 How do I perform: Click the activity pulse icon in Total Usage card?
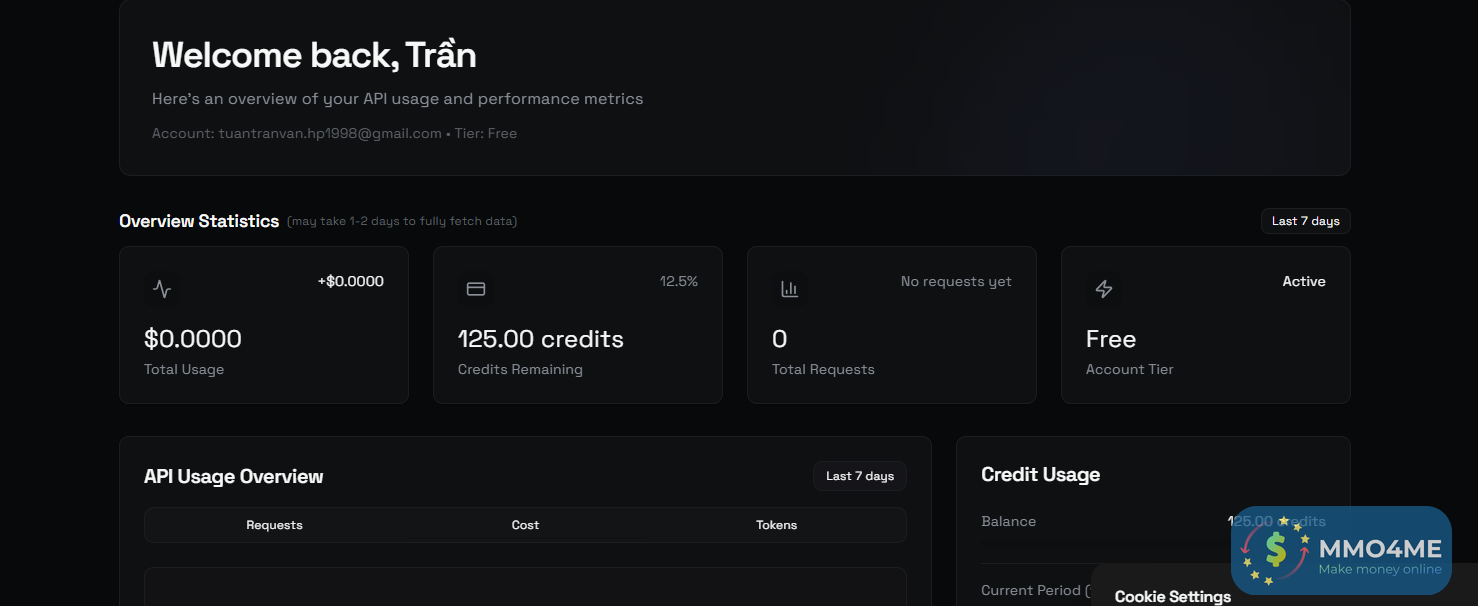point(162,290)
